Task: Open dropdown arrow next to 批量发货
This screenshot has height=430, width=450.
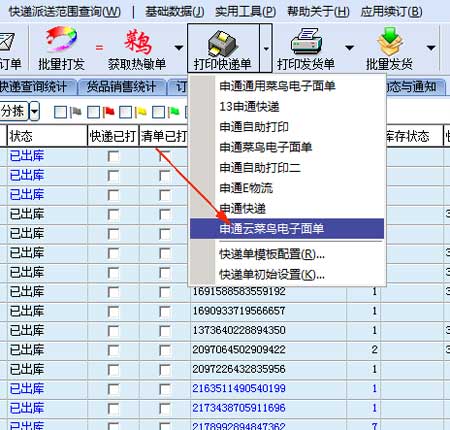Action: click(431, 48)
